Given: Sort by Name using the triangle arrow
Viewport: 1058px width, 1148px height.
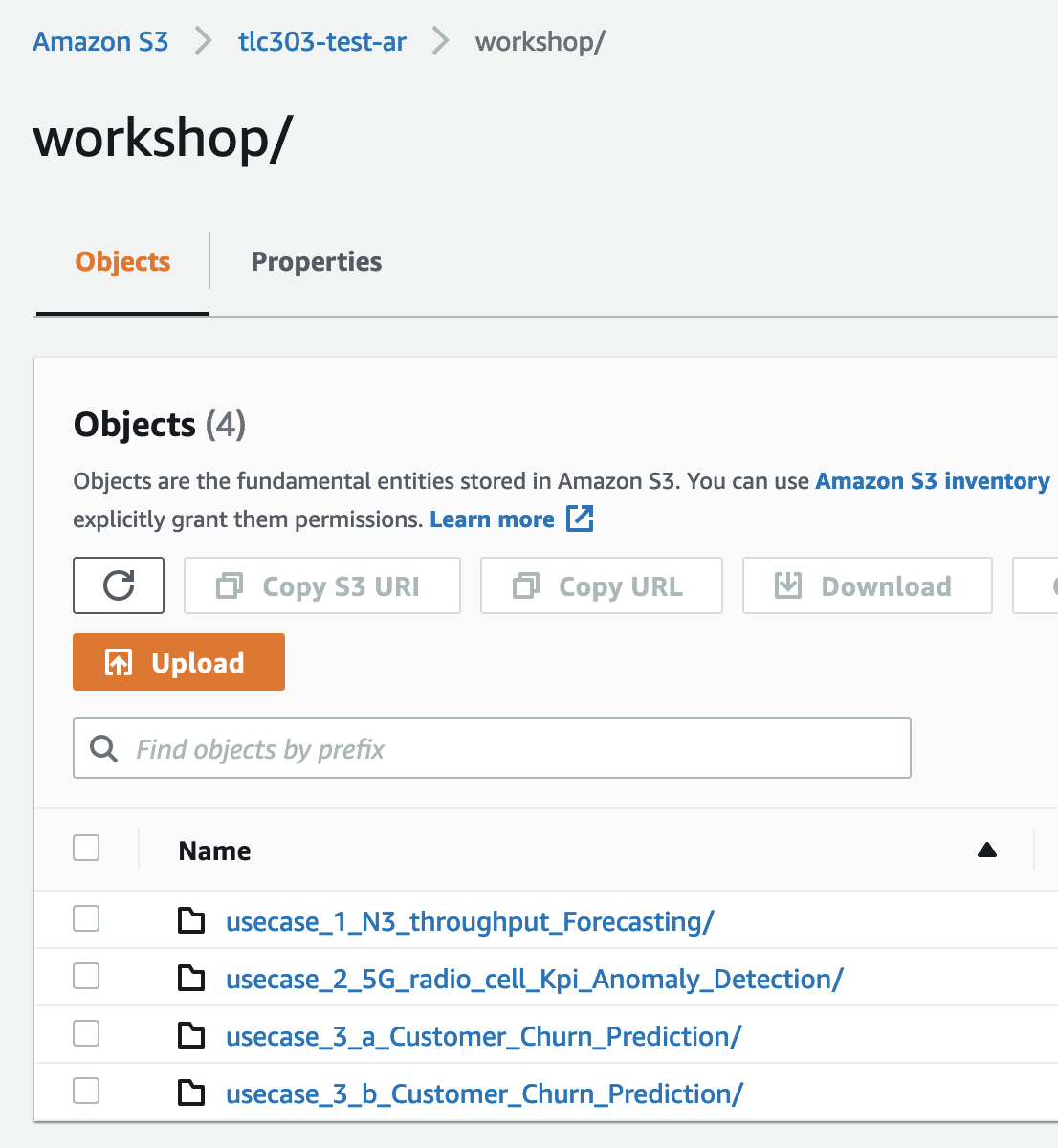Looking at the screenshot, I should pyautogui.click(x=987, y=850).
